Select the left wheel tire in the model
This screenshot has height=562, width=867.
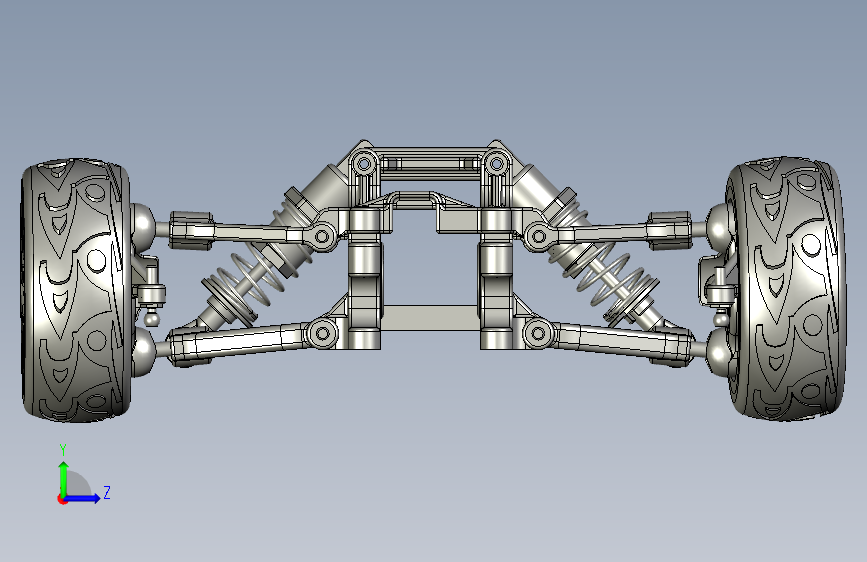tap(76, 290)
